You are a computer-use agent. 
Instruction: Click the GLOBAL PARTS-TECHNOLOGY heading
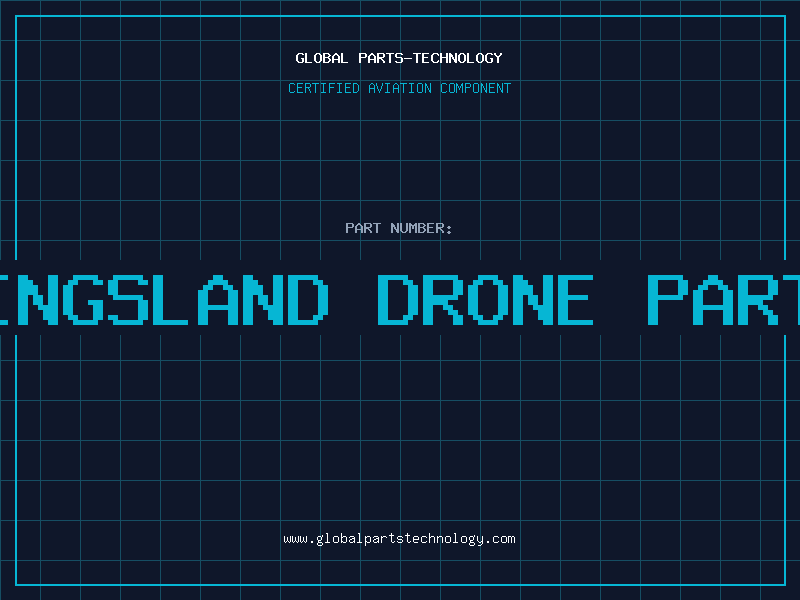tap(399, 58)
